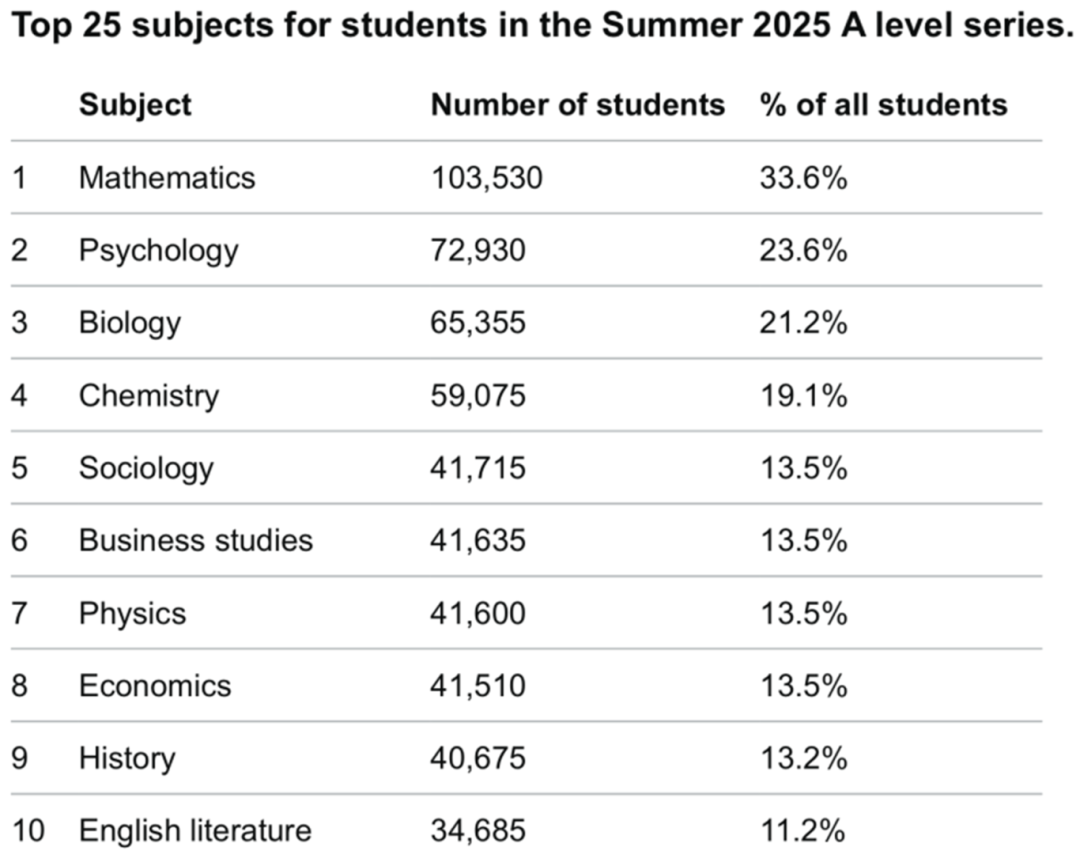Viewport: 1080px width, 862px height.
Task: Click the 59,075 student count value
Action: pyautogui.click(x=477, y=396)
